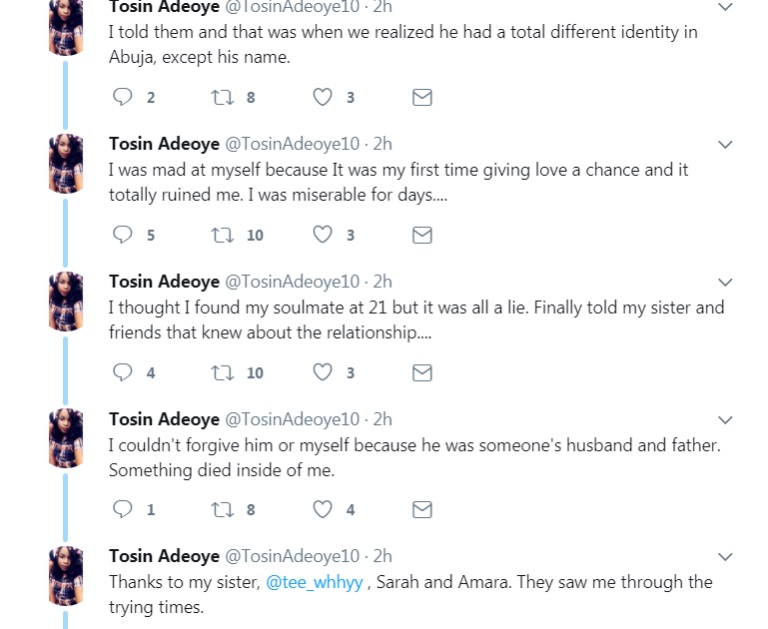Viewport: 768px width, 629px height.
Task: Like the "soulmate at 21" tweet
Action: [322, 373]
